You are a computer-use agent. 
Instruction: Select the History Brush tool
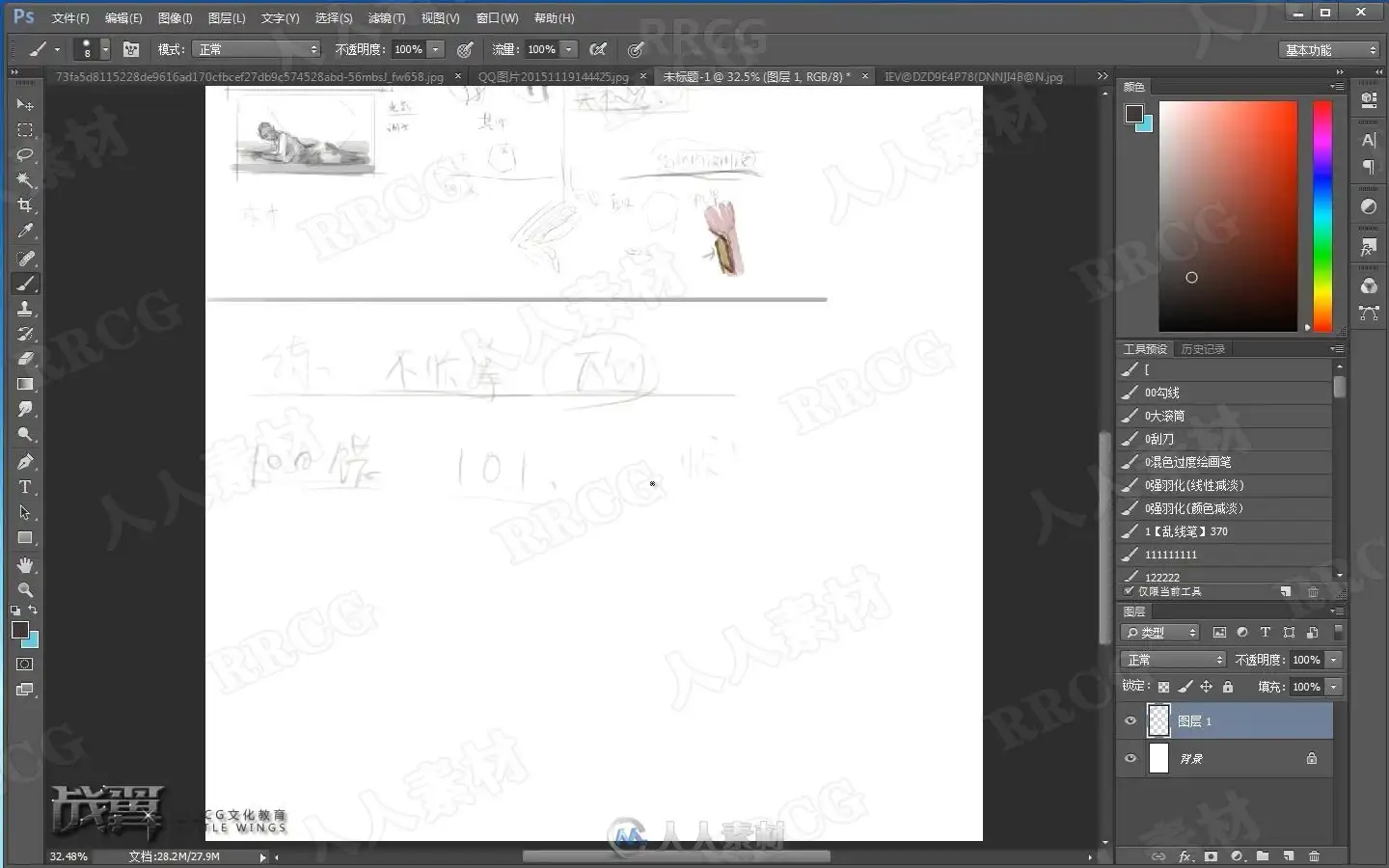point(25,334)
